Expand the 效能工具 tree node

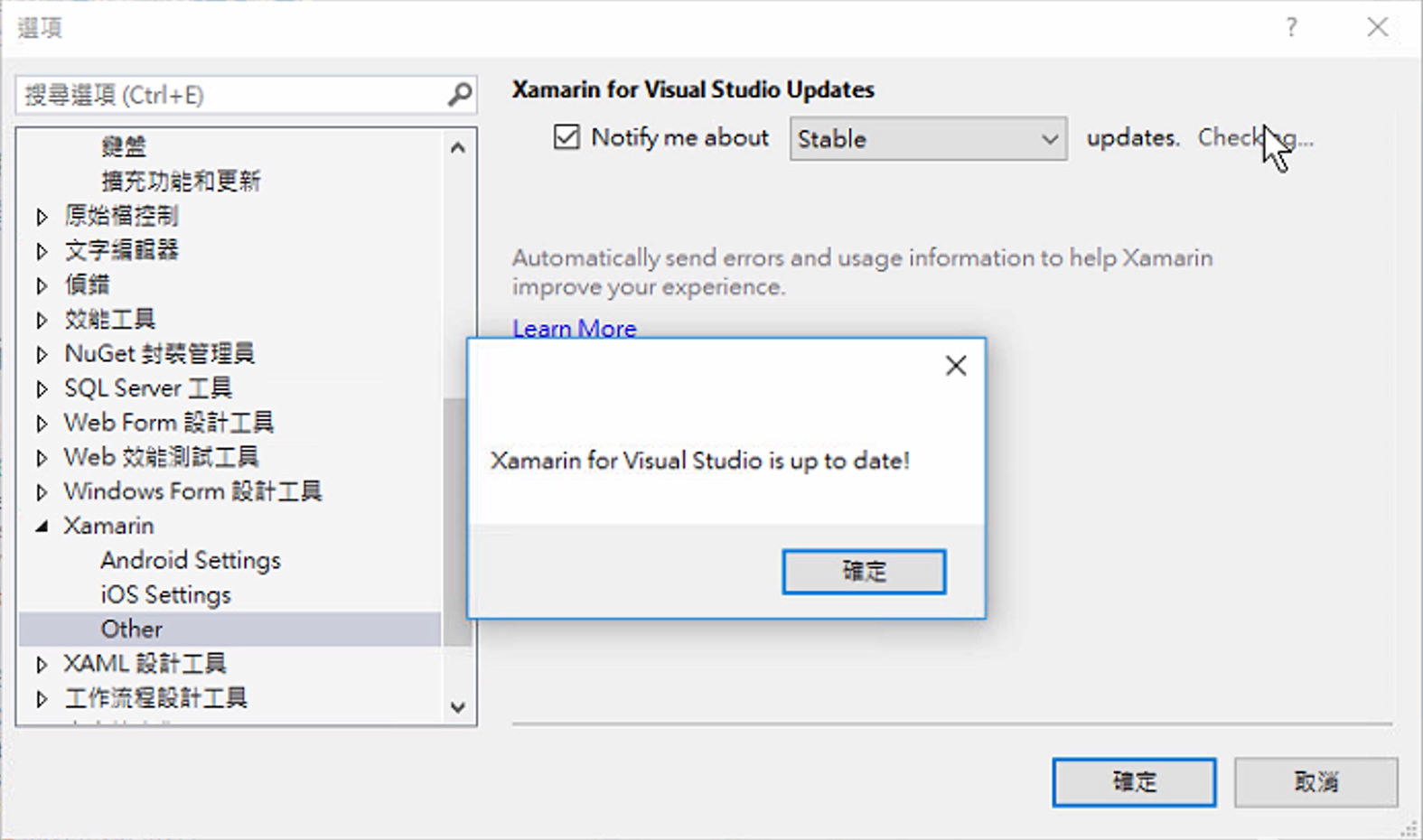pyautogui.click(x=42, y=320)
